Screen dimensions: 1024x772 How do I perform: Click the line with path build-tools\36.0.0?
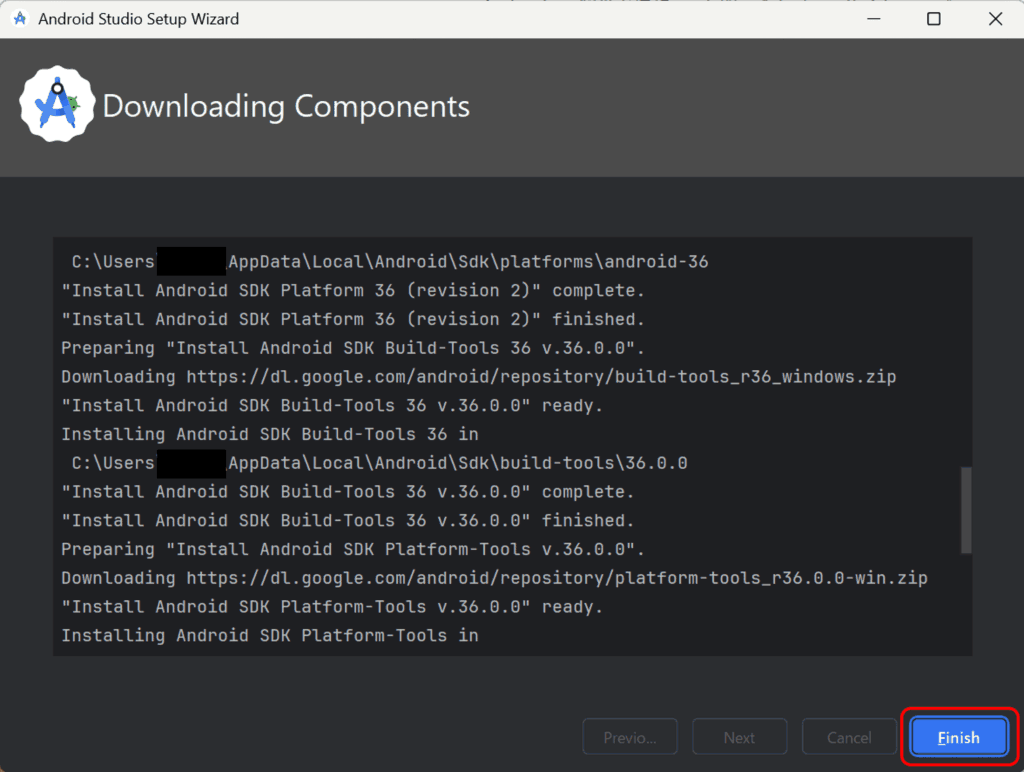tap(379, 463)
